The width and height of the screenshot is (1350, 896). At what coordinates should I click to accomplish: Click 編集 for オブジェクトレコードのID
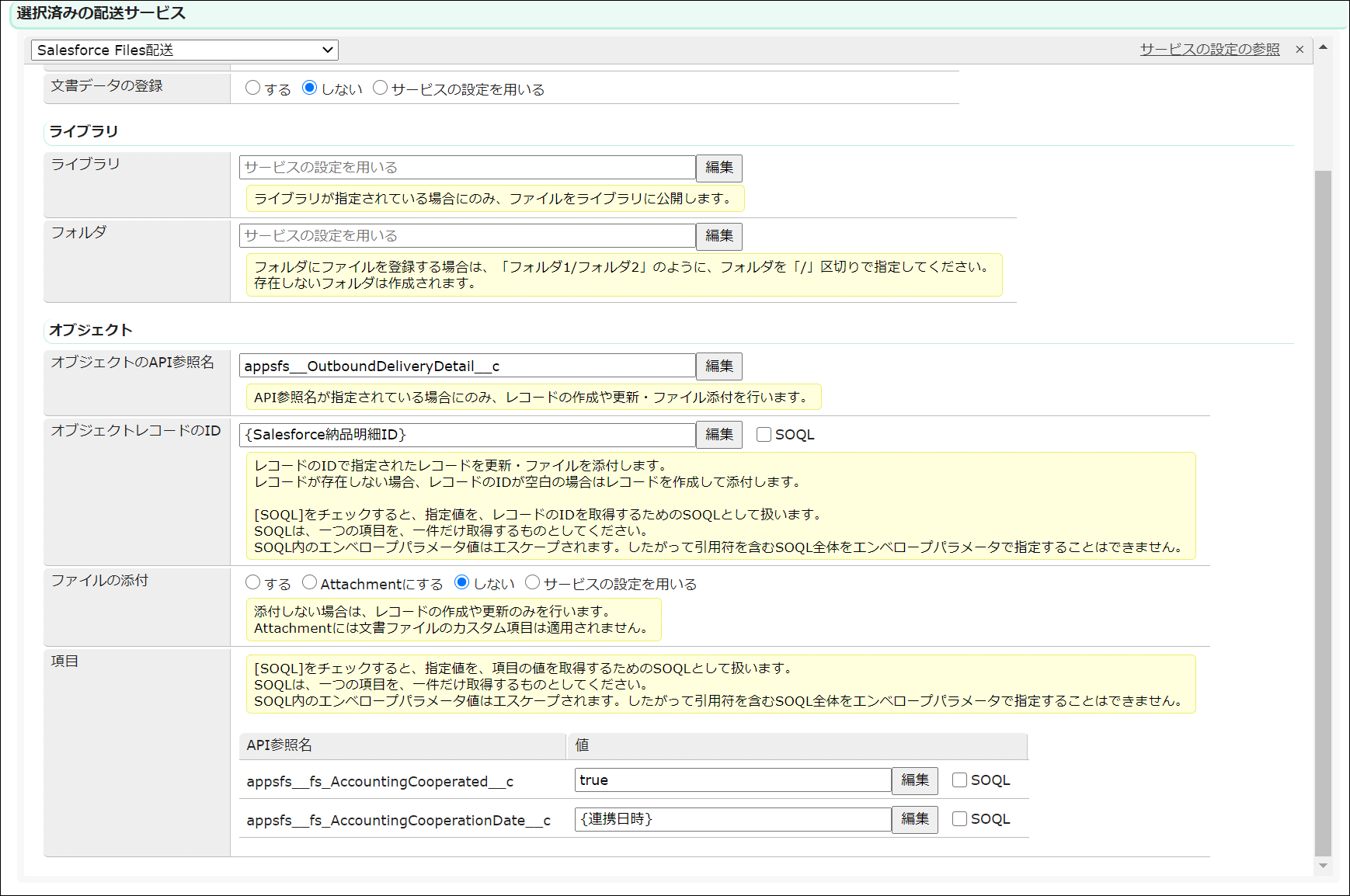(x=718, y=435)
